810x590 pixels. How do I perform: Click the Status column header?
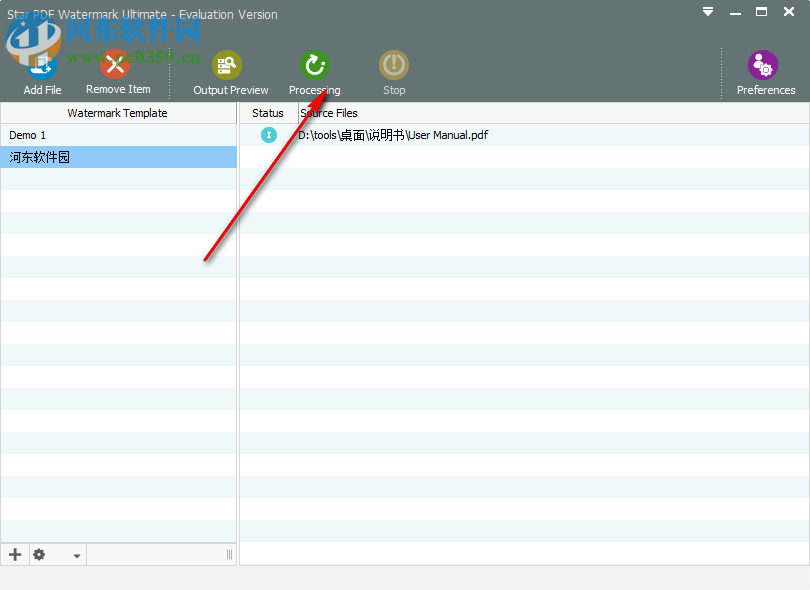click(269, 113)
